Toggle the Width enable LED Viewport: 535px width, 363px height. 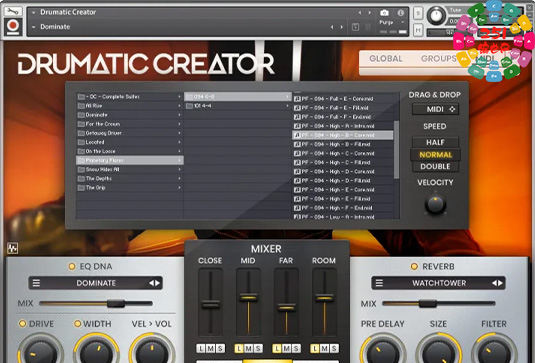(77, 323)
